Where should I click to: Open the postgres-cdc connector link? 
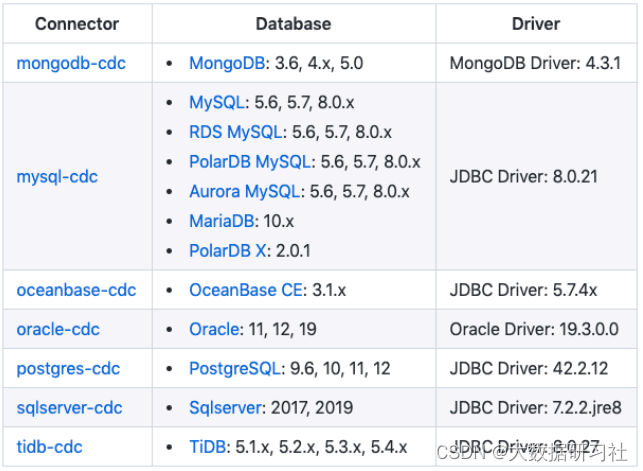[68, 369]
